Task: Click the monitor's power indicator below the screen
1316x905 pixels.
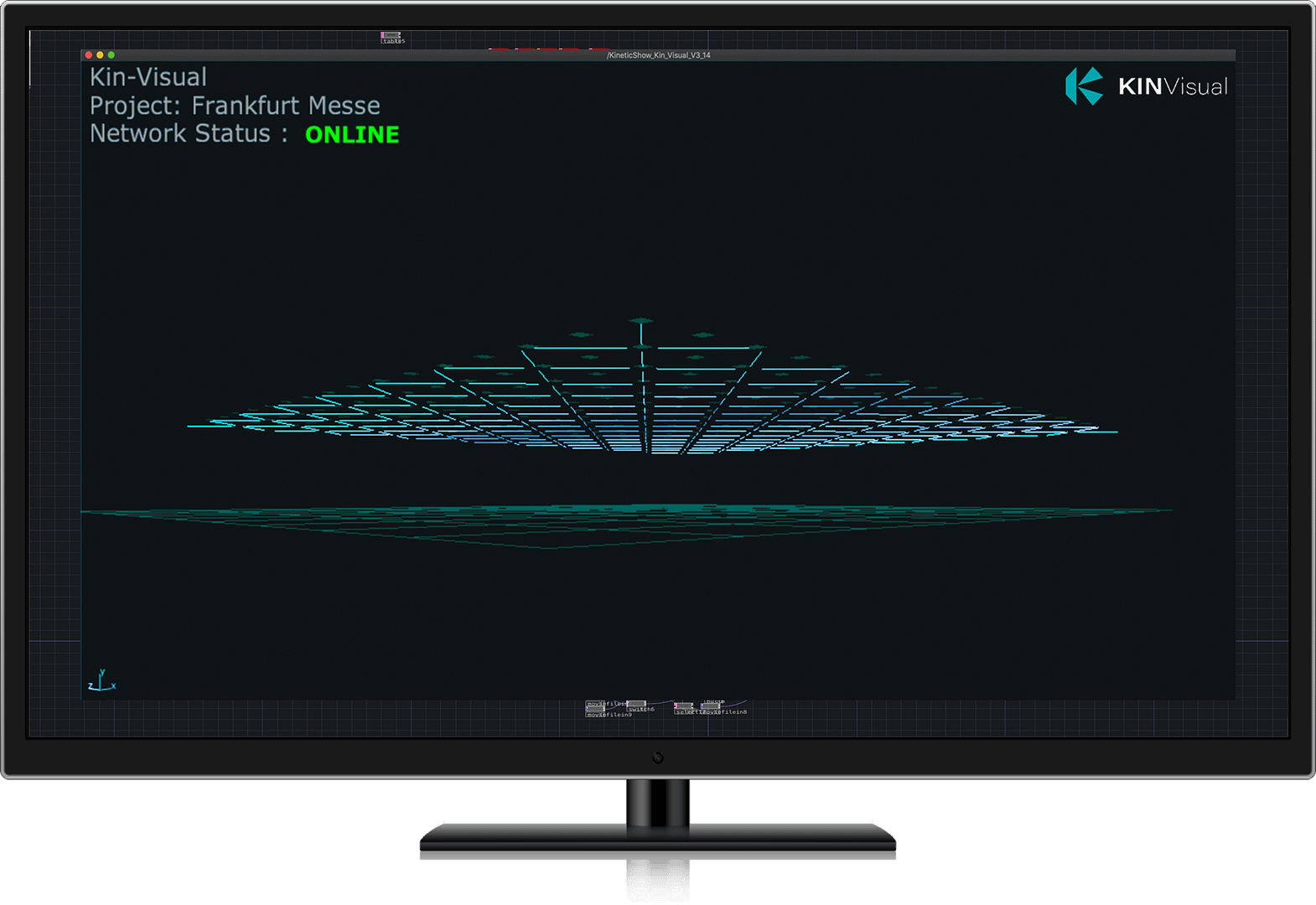Action: click(x=658, y=758)
